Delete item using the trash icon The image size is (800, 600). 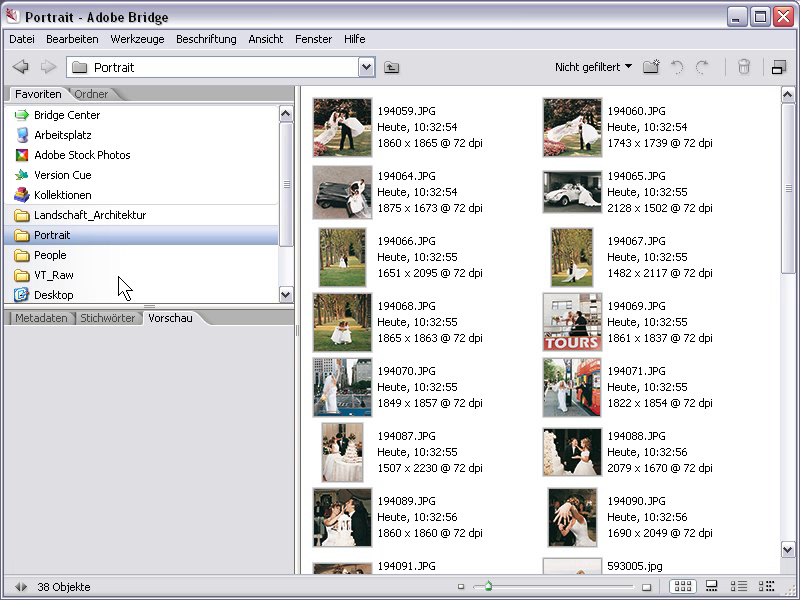[744, 67]
